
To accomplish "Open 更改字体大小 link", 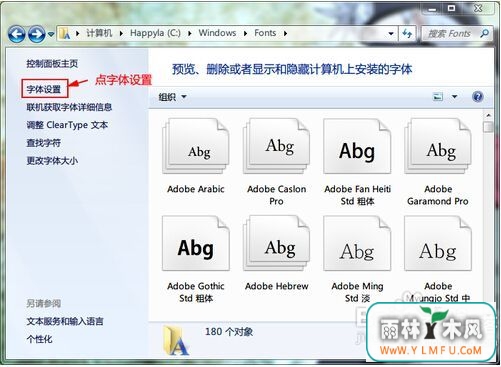I will coord(52,161).
